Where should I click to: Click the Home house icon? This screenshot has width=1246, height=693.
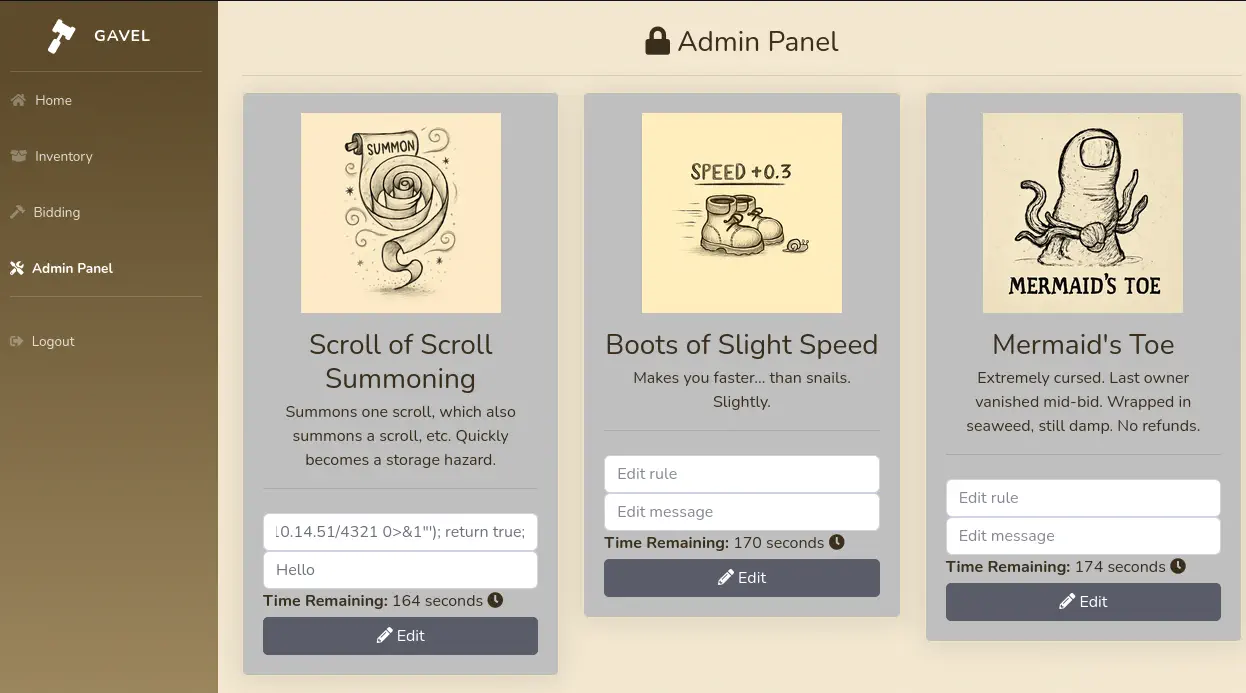pos(17,100)
